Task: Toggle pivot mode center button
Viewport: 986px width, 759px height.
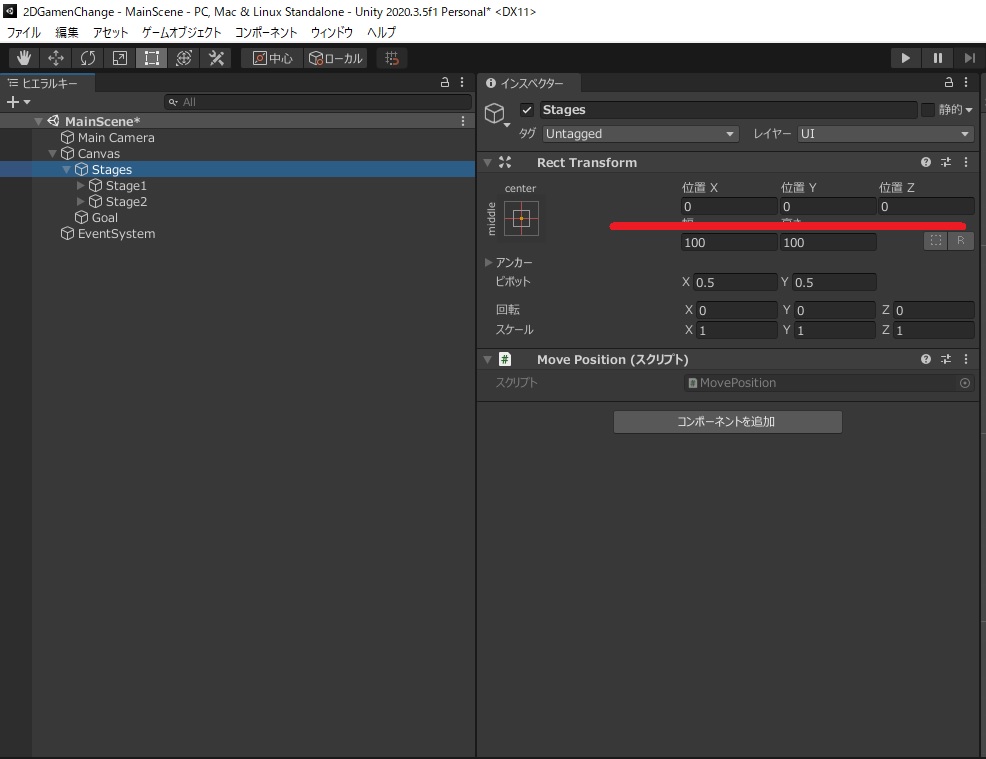Action: coord(272,58)
